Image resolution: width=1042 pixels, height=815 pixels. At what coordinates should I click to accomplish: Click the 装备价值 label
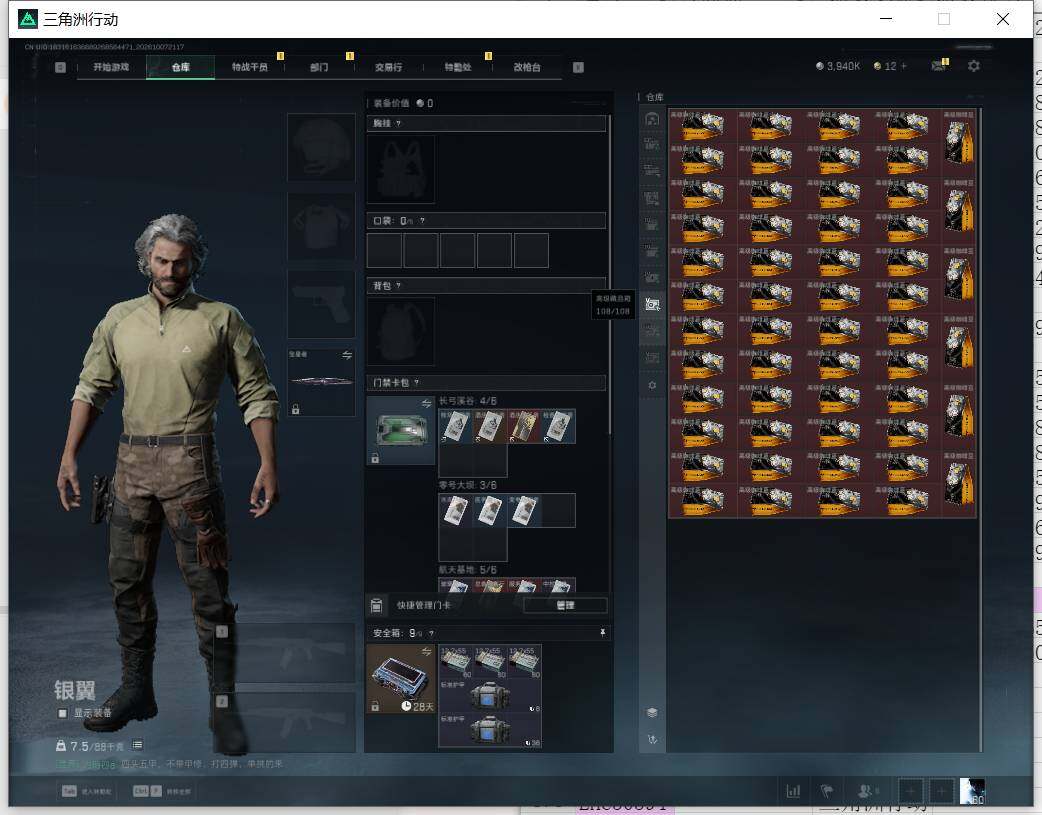pos(391,104)
